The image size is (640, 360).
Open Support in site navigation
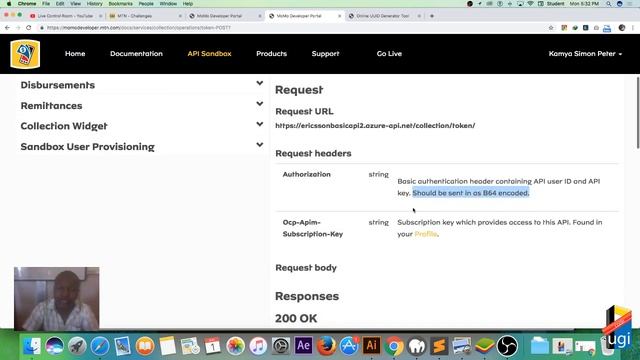coord(325,53)
